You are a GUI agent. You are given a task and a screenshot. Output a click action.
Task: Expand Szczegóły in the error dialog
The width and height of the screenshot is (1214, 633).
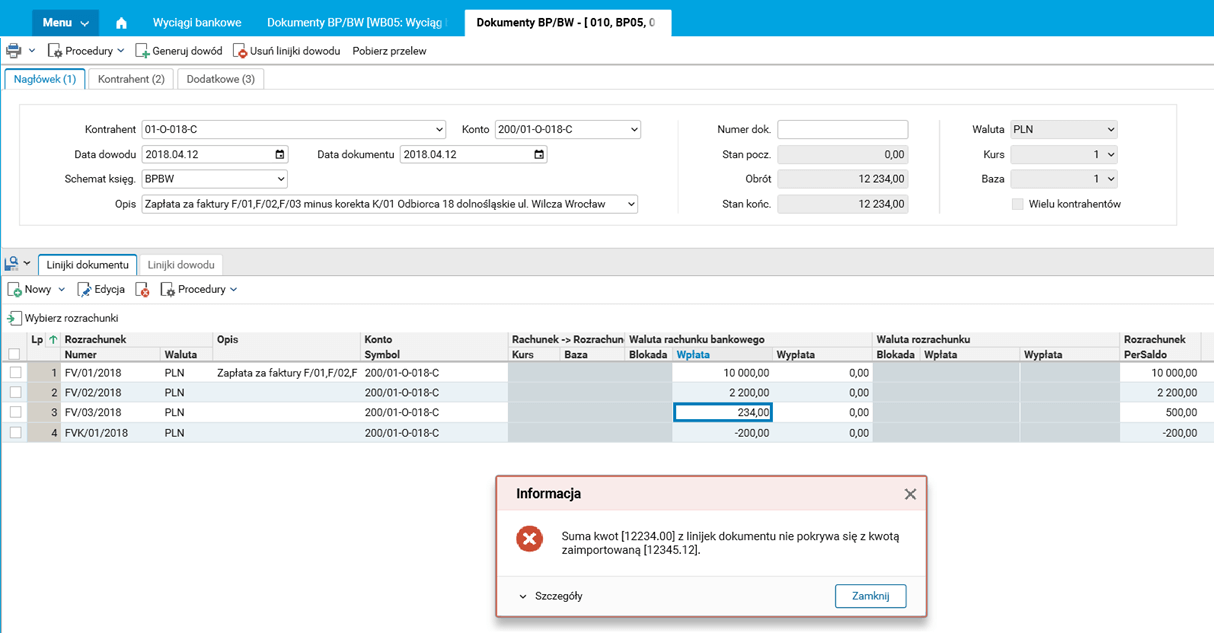(550, 596)
